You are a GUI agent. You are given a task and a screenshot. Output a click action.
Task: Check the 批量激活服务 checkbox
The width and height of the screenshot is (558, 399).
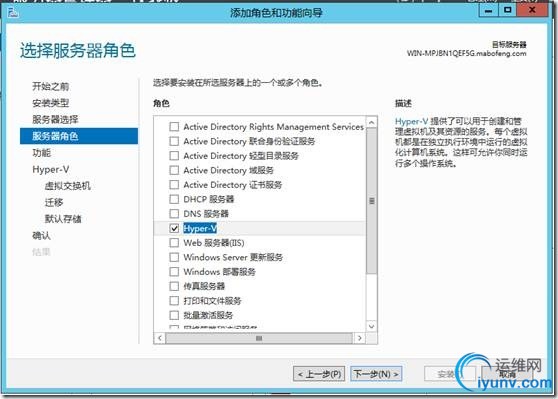pos(174,315)
